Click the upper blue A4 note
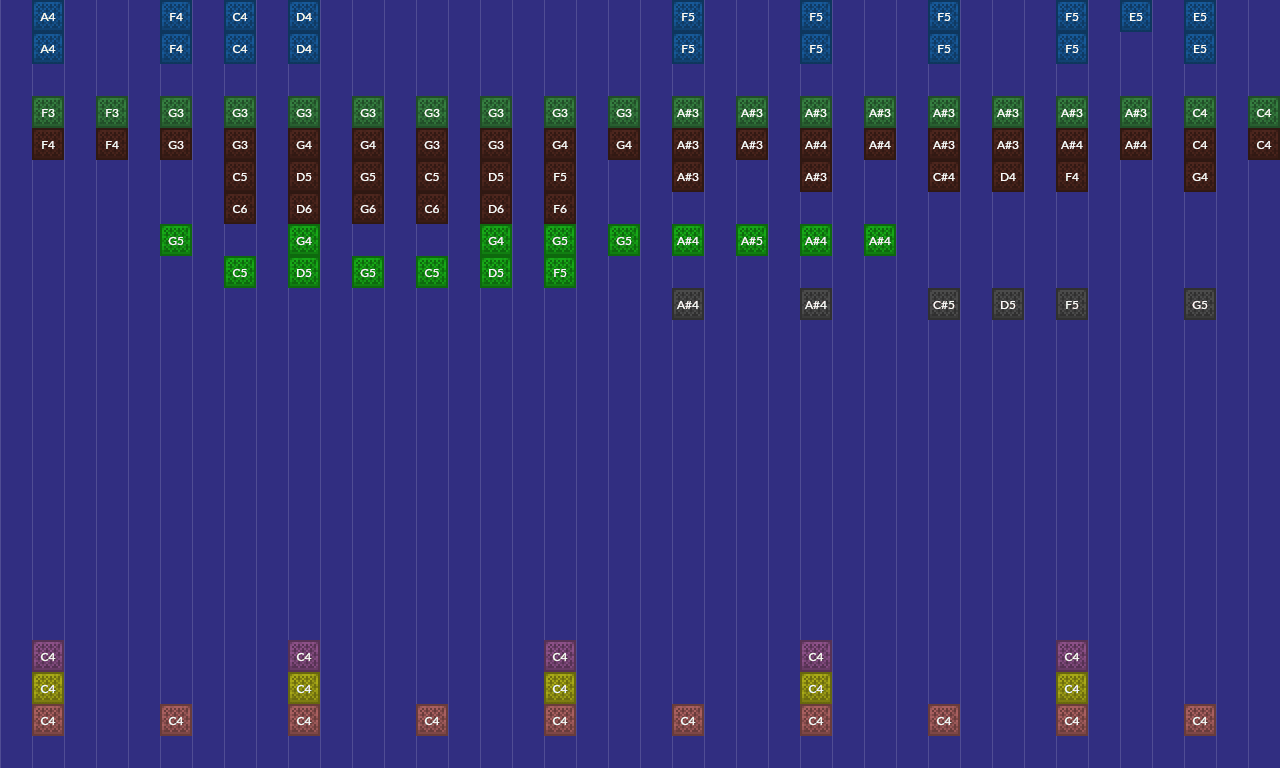Screen dimensions: 1280x768 48,16
